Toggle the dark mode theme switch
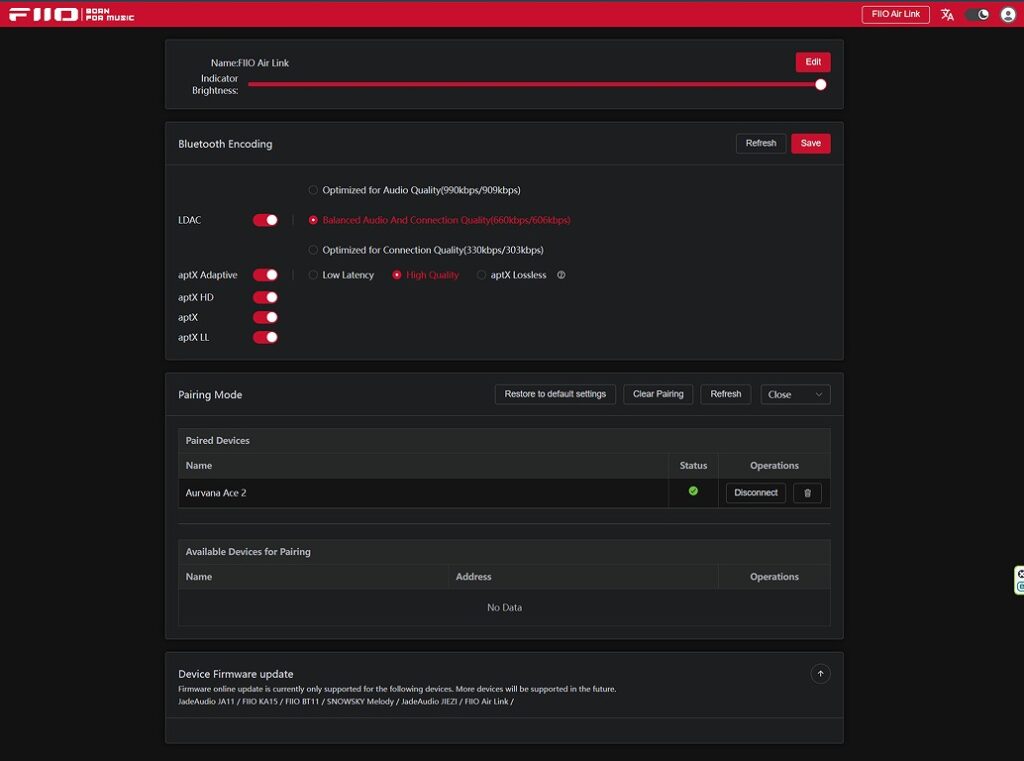This screenshot has height=761, width=1024. pyautogui.click(x=977, y=14)
